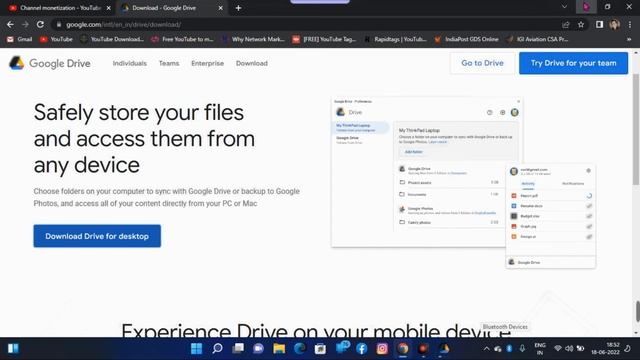Image resolution: width=640 pixels, height=360 pixels.
Task: Open Download in Drive navigation
Action: click(x=252, y=63)
